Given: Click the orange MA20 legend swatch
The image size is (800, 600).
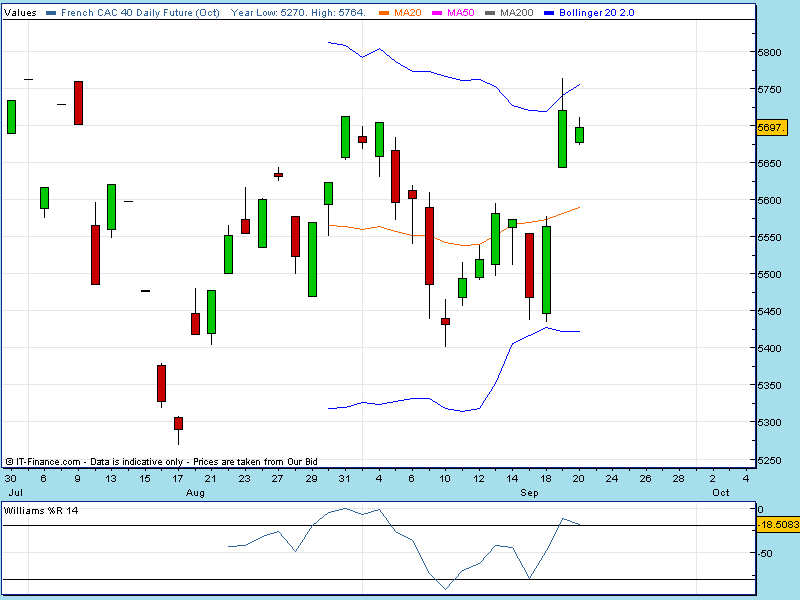Looking at the screenshot, I should pos(384,13).
